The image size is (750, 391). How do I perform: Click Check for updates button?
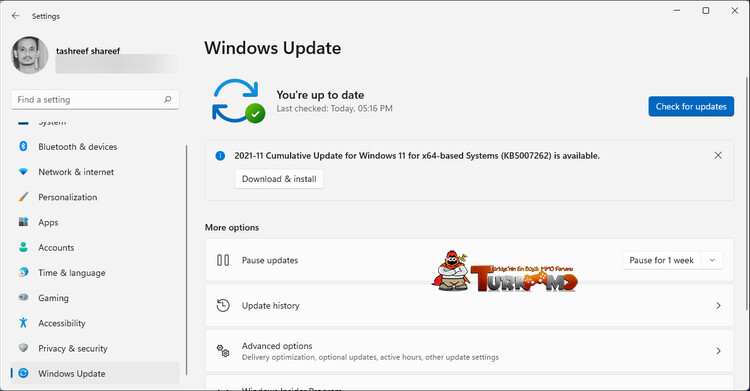click(x=691, y=106)
